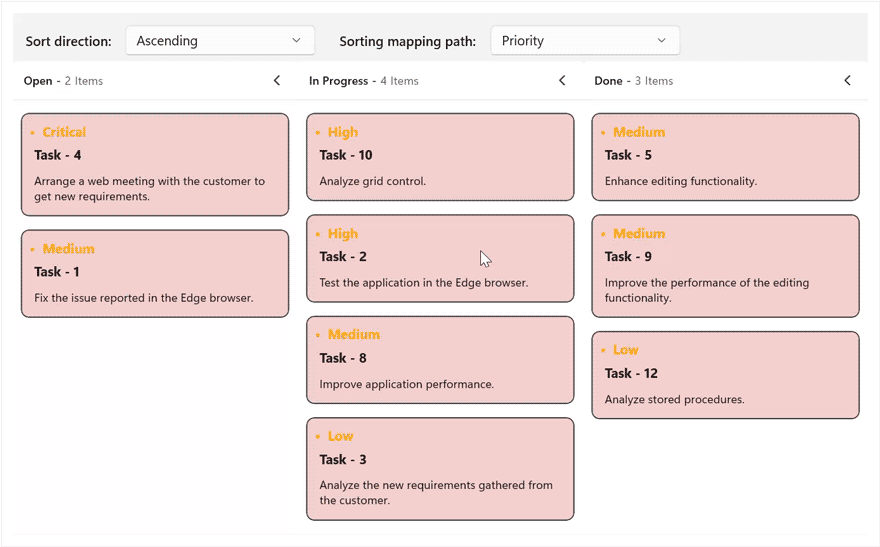Click the High label on Task - 2

coord(343,233)
